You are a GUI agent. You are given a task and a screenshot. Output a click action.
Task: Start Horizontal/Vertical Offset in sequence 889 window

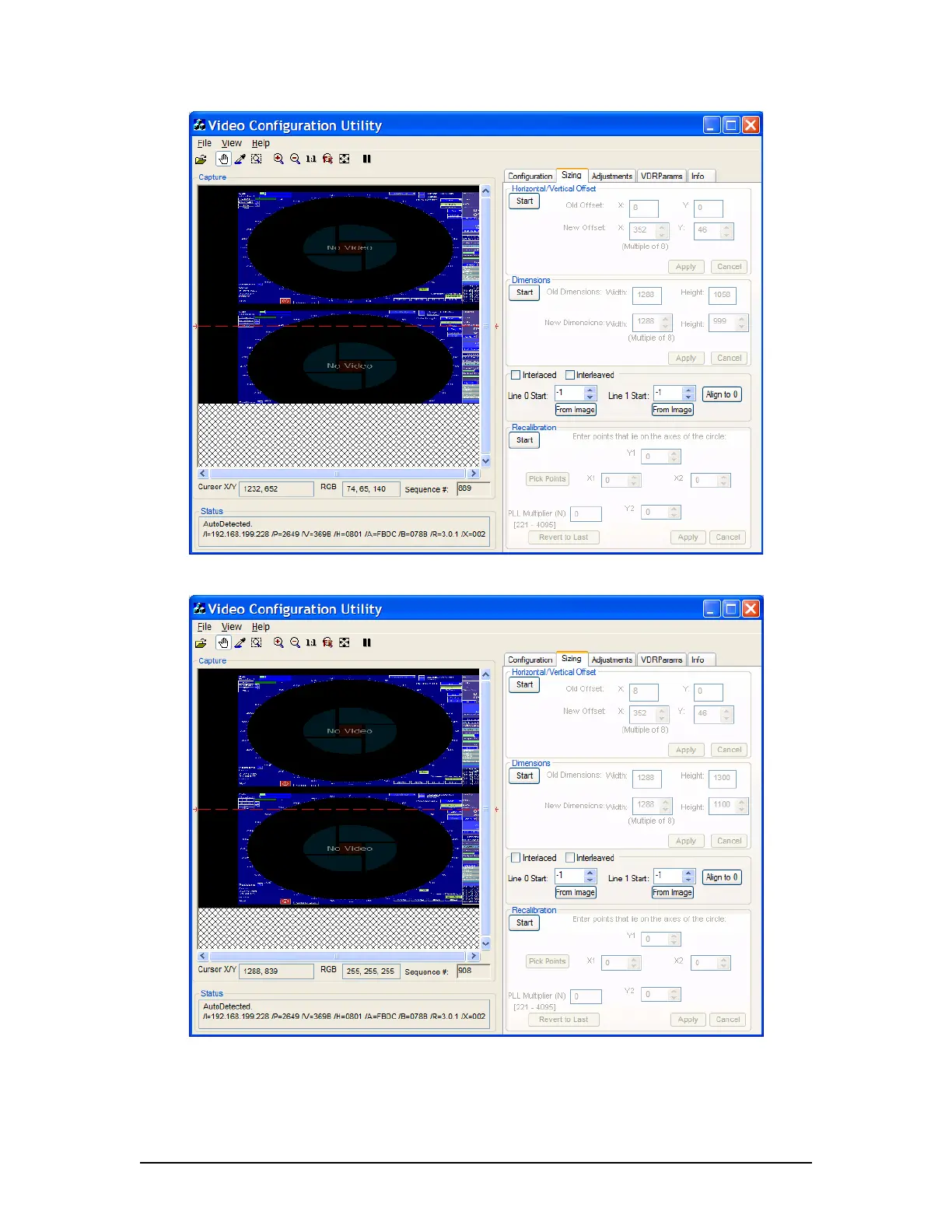[x=524, y=201]
